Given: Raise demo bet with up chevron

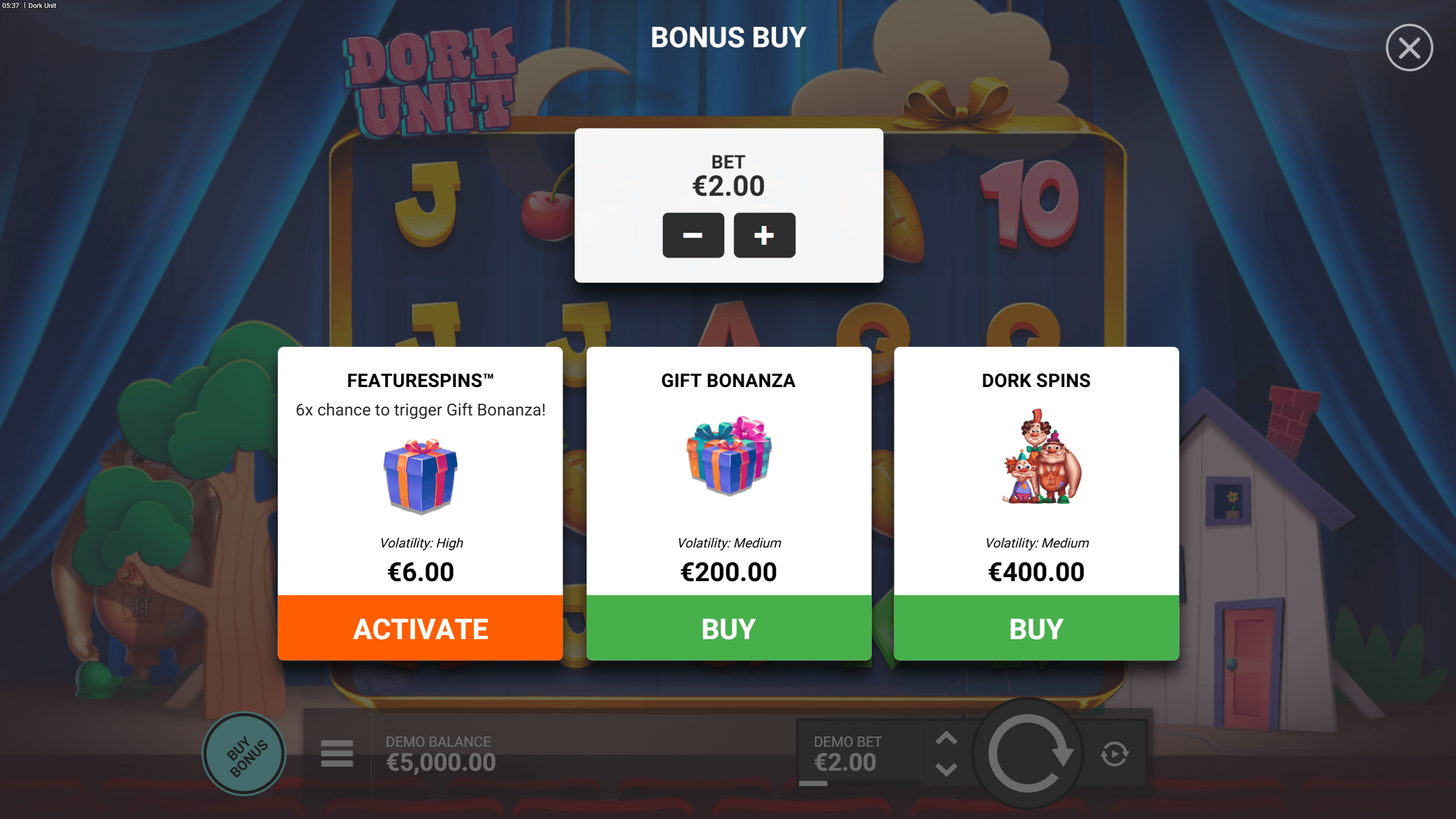Looking at the screenshot, I should tap(946, 738).
